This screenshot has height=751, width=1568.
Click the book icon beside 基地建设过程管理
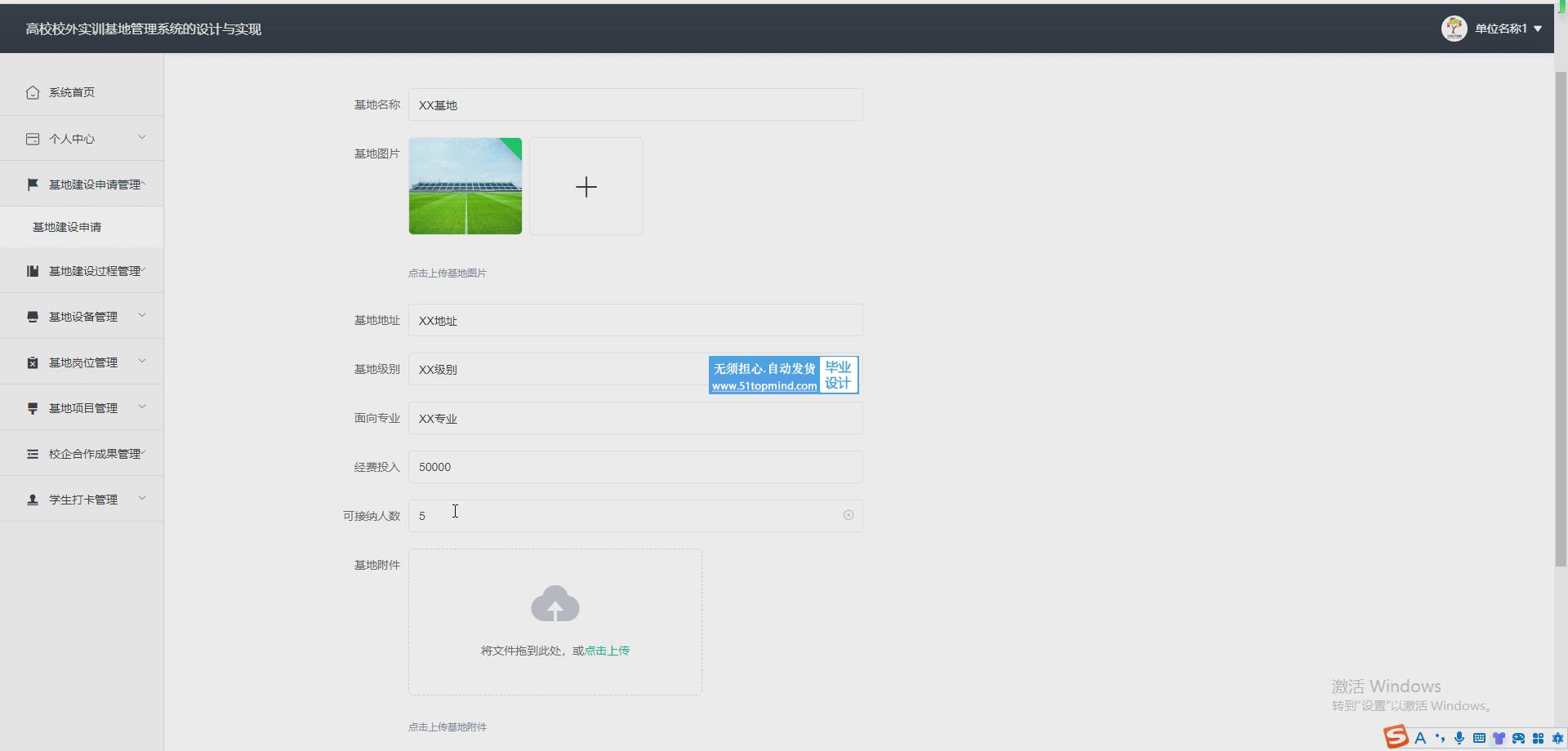click(x=33, y=271)
